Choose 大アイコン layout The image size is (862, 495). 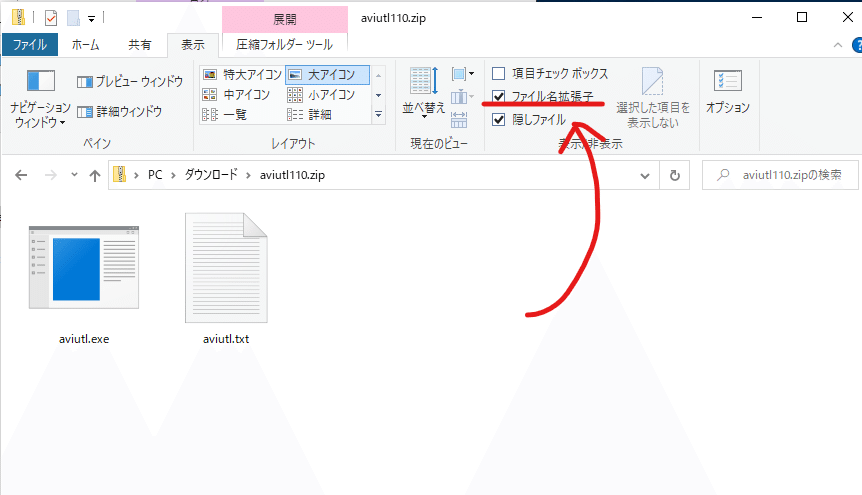[327, 74]
